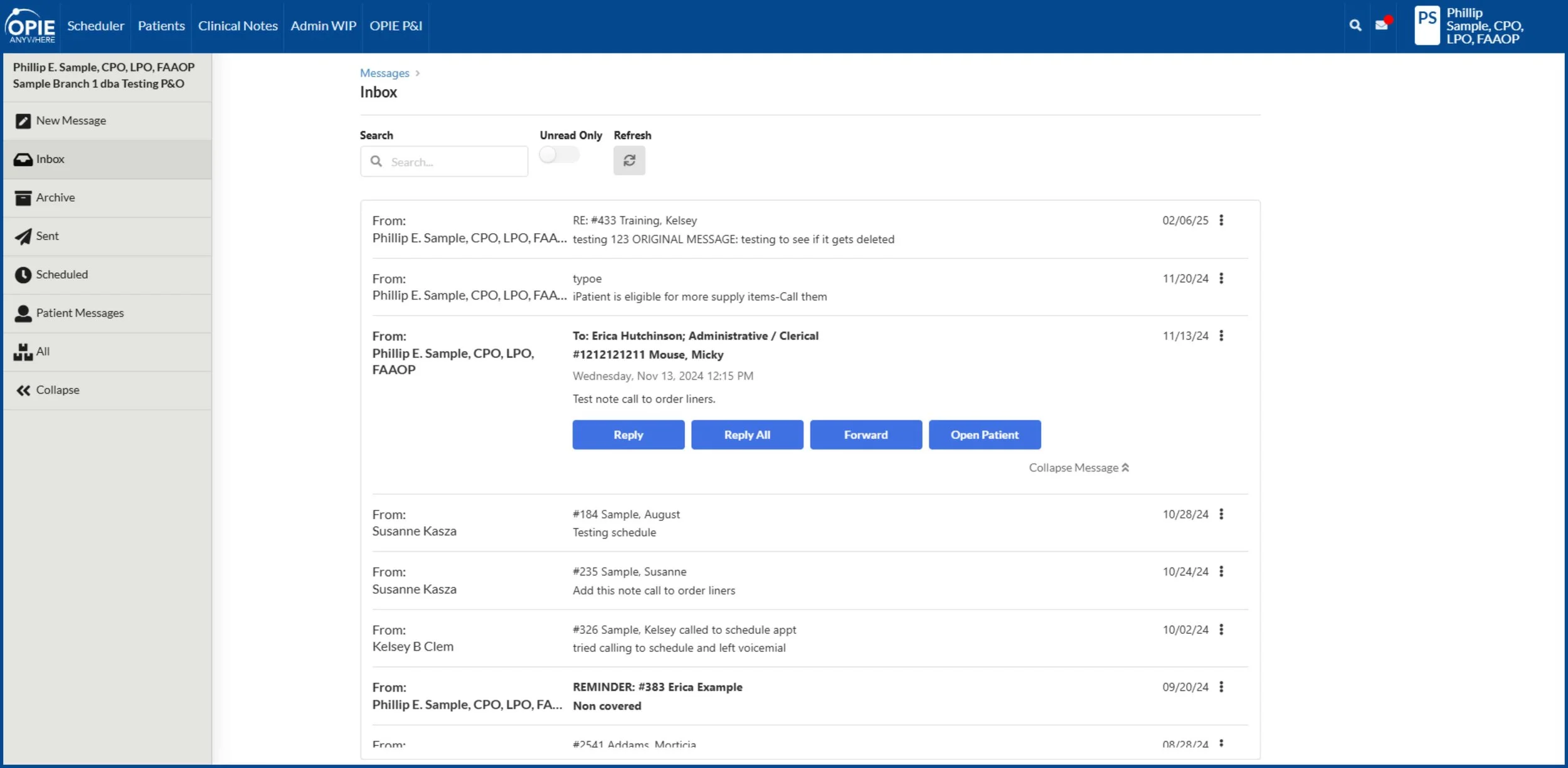This screenshot has width=1568, height=768.
Task: Click the Refresh icon button
Action: [x=629, y=161]
